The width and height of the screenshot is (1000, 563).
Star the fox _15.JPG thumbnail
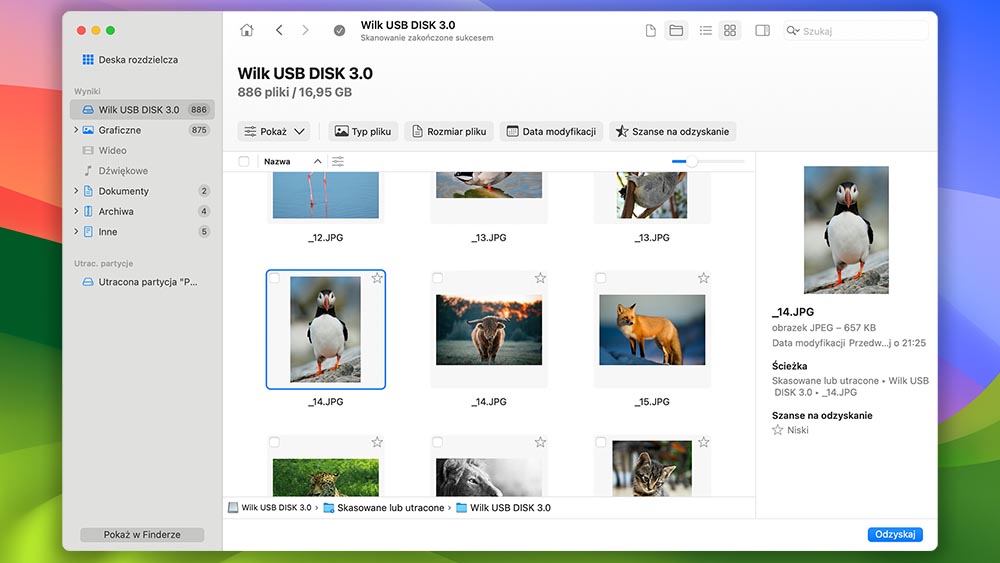pos(703,277)
